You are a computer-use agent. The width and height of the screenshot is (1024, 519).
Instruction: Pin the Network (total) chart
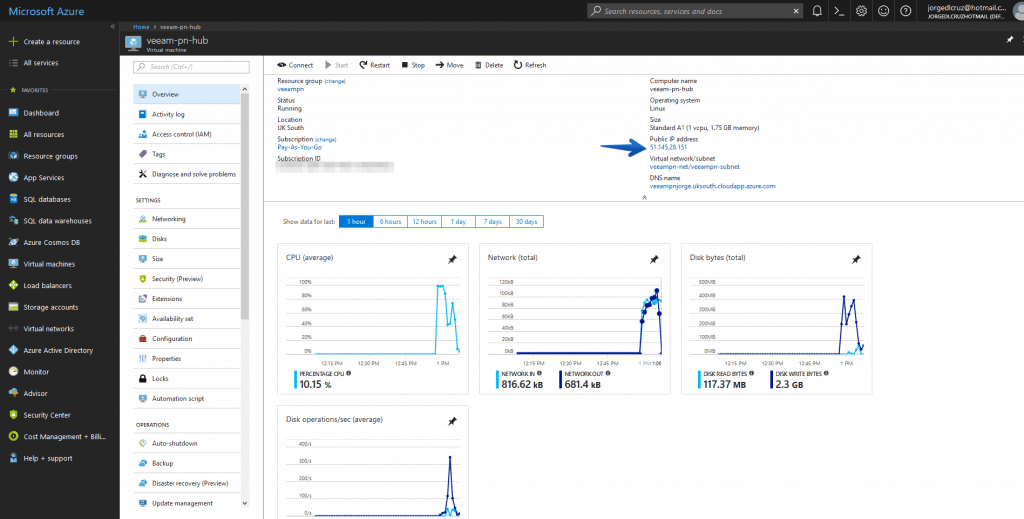pyautogui.click(x=654, y=259)
